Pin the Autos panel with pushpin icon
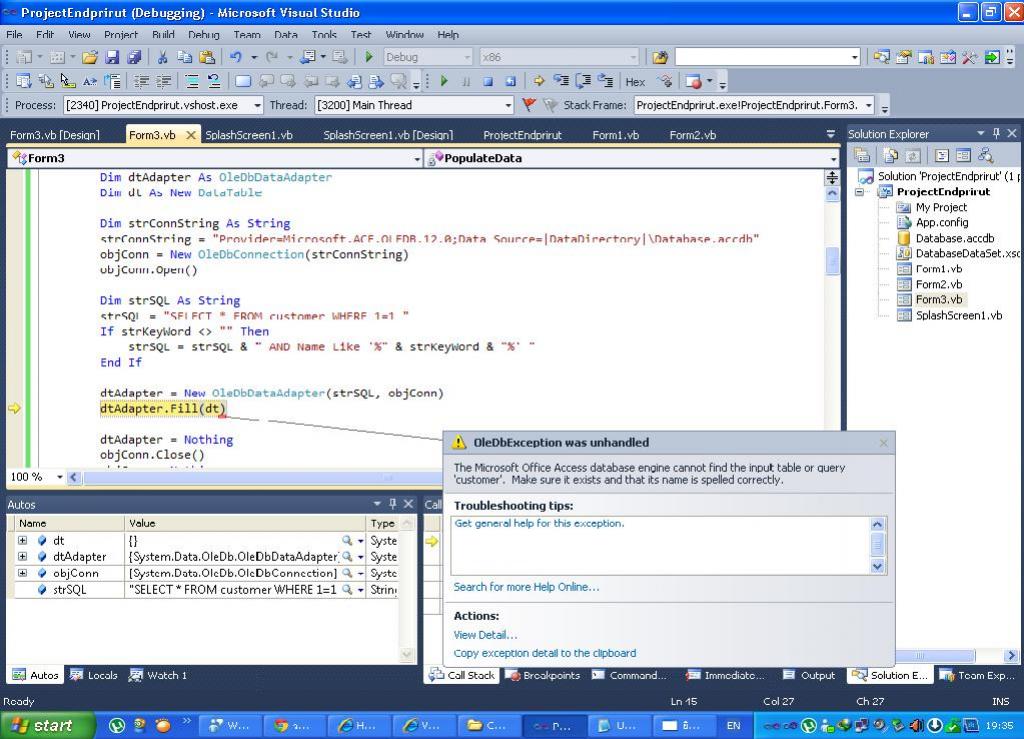Screen dimensions: 1024x739 [x=392, y=504]
